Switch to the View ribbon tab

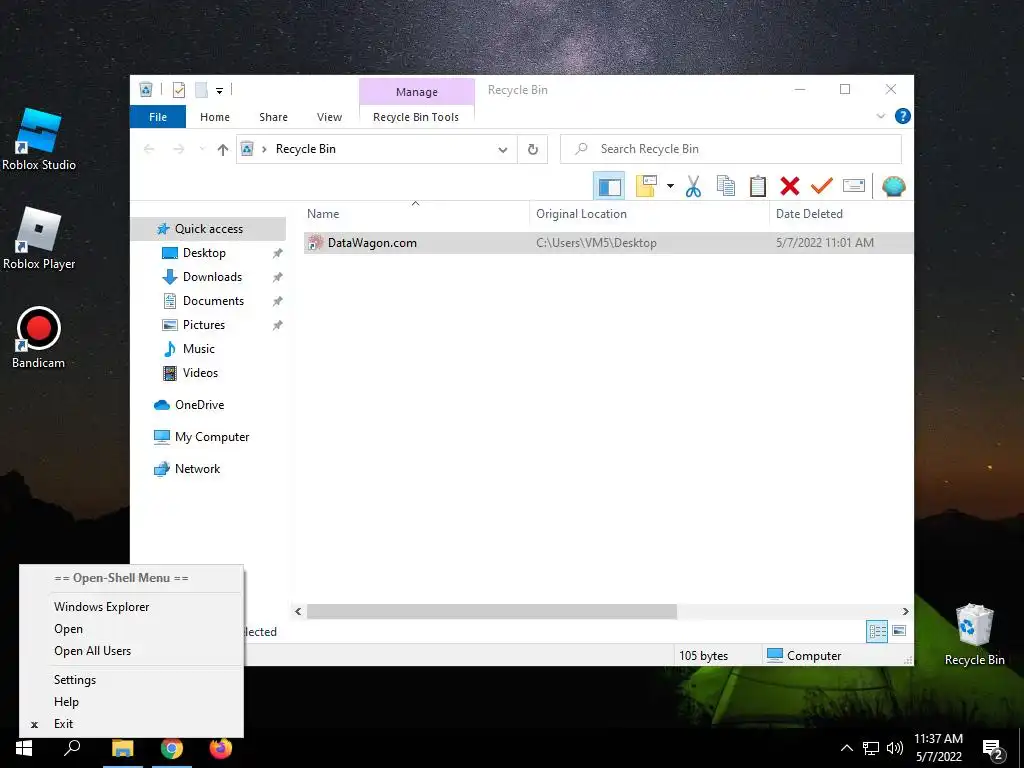(329, 117)
